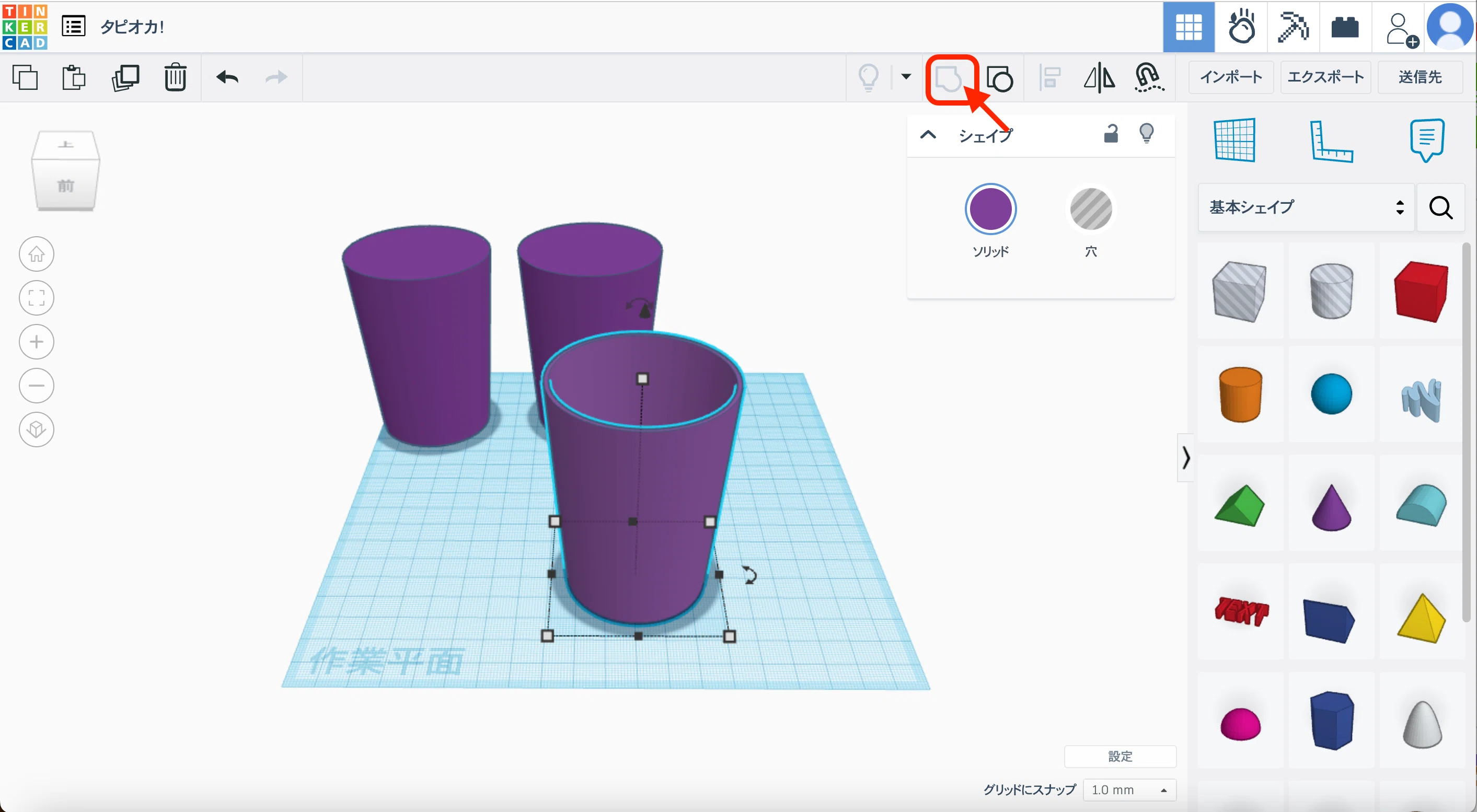Image resolution: width=1477 pixels, height=812 pixels.
Task: Click the Tinkercad logo
Action: (x=25, y=26)
